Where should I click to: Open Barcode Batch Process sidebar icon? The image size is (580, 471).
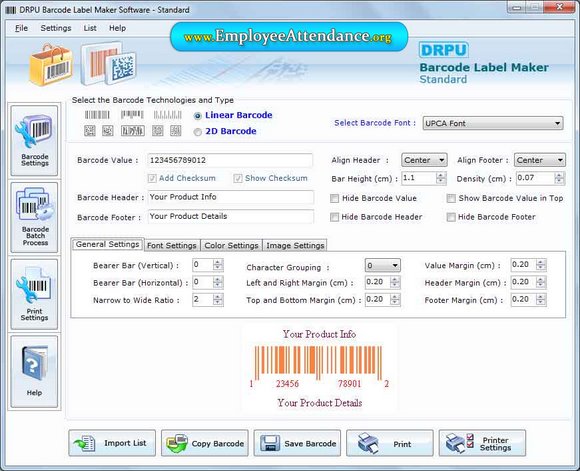34,217
